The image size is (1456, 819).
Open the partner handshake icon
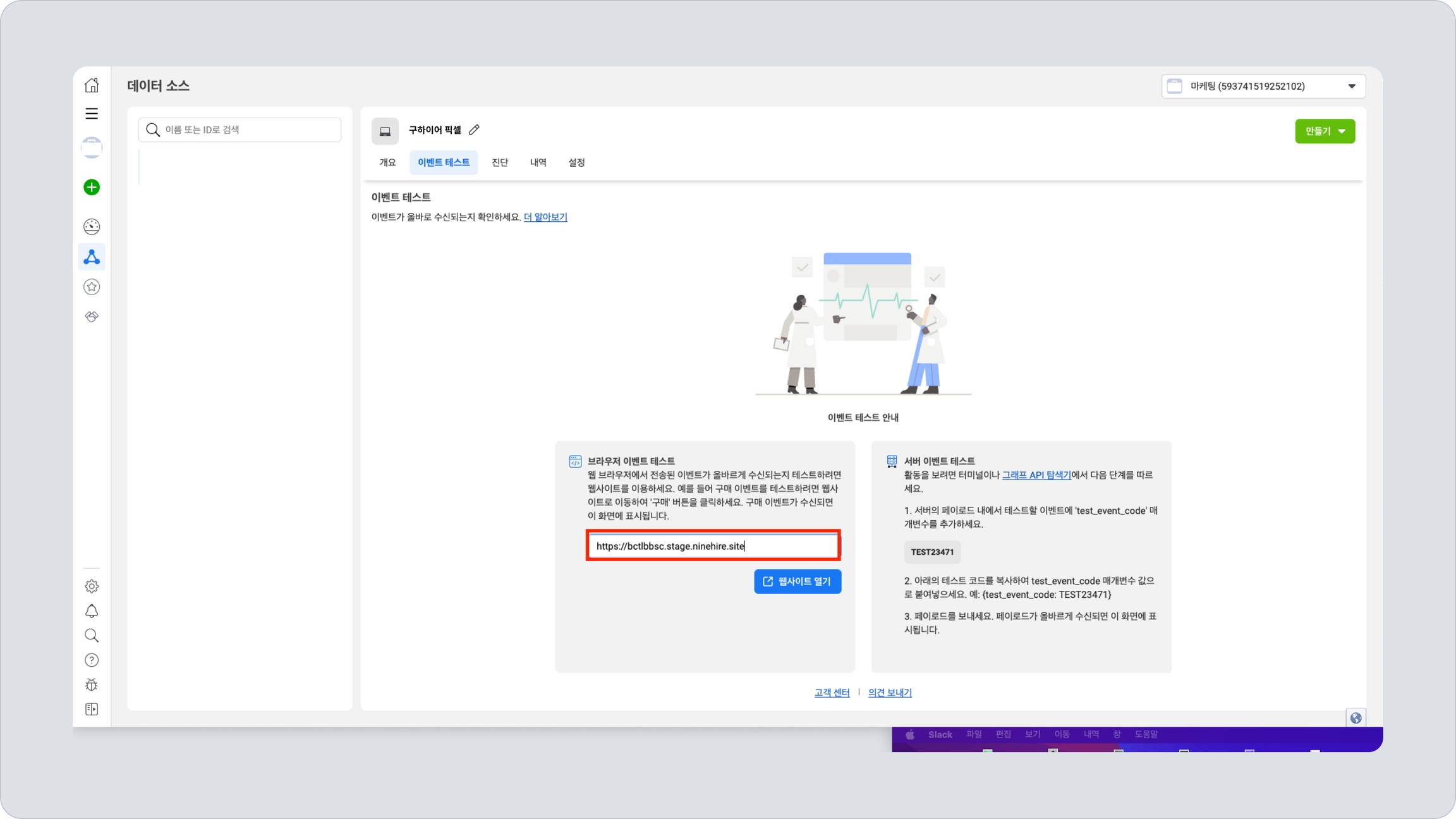pyautogui.click(x=92, y=317)
